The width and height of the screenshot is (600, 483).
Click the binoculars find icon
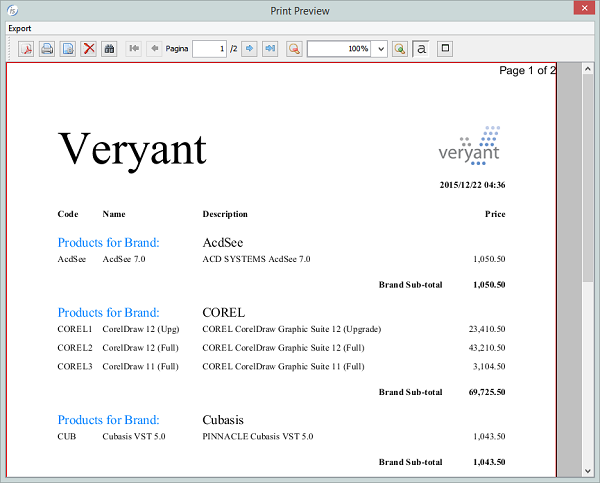click(x=110, y=48)
